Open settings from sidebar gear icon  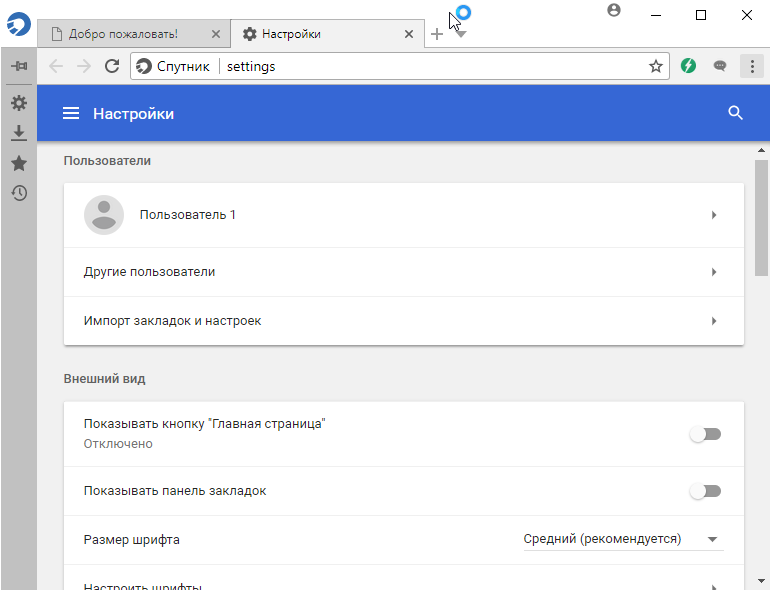click(19, 103)
